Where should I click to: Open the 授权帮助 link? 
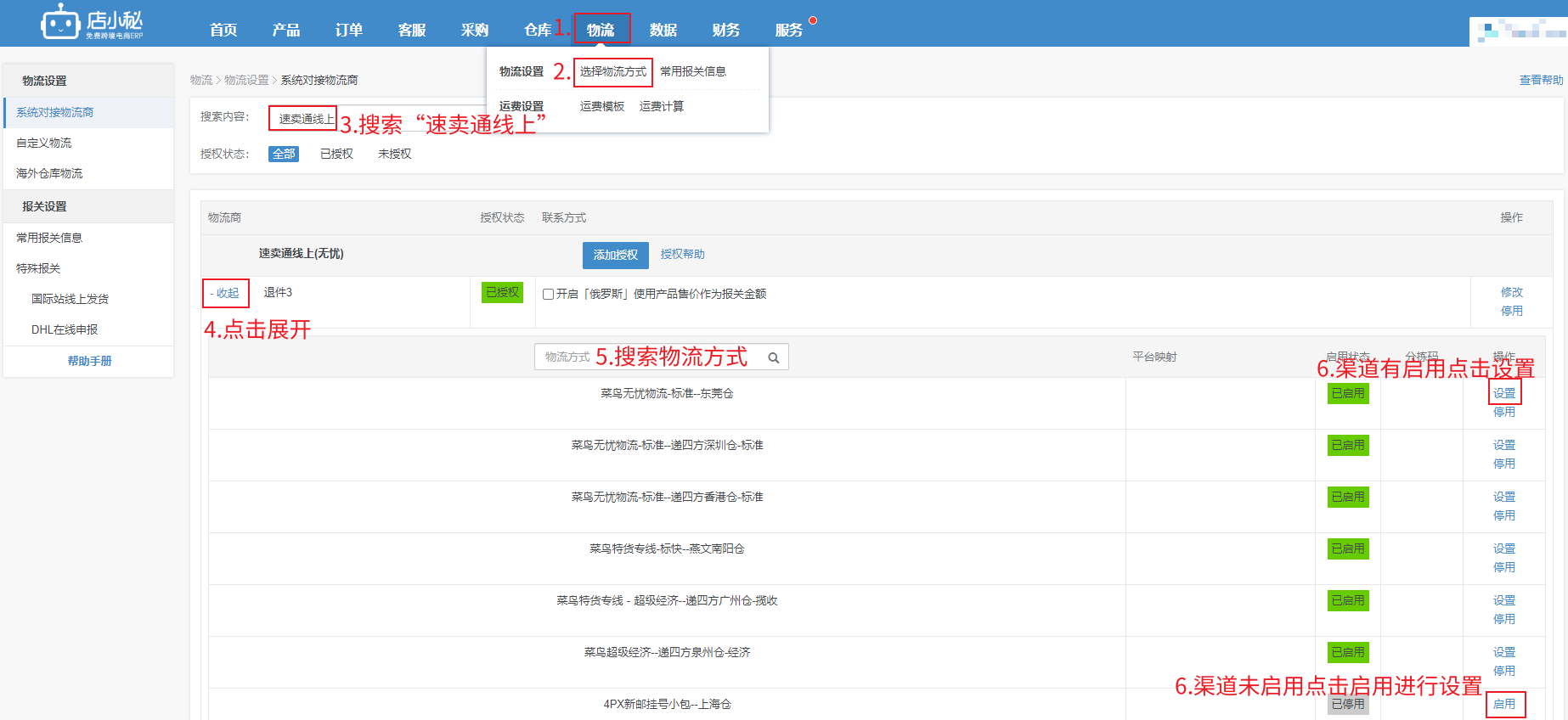tap(683, 254)
